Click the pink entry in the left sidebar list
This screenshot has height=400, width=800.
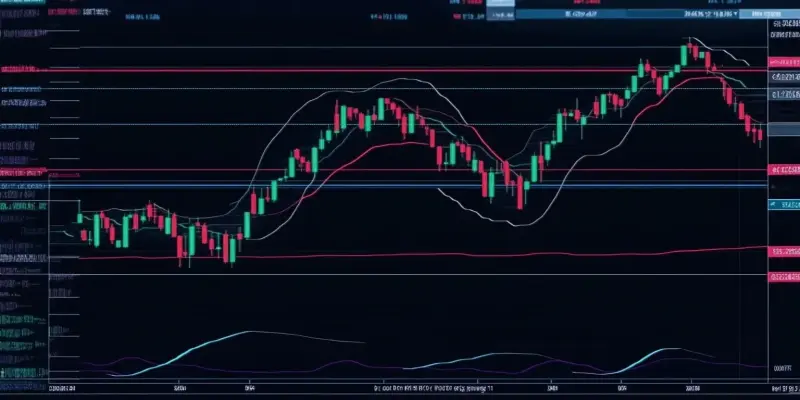click(20, 69)
